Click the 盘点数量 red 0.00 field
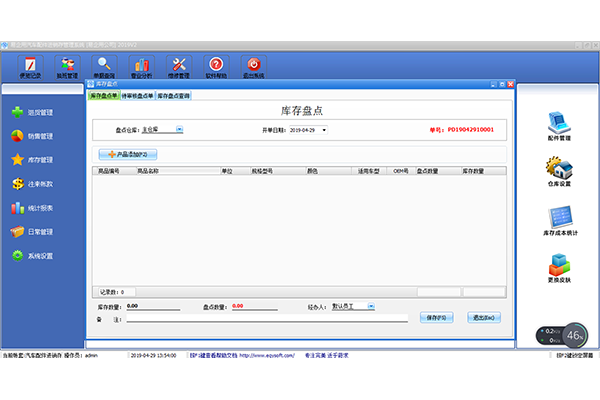 click(255, 306)
